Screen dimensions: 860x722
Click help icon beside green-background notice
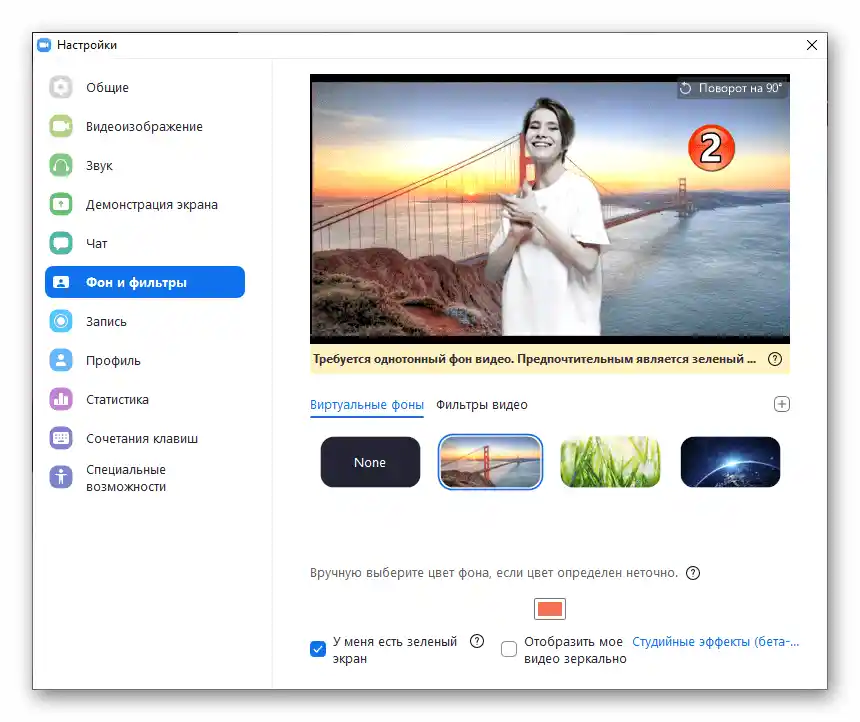774,359
